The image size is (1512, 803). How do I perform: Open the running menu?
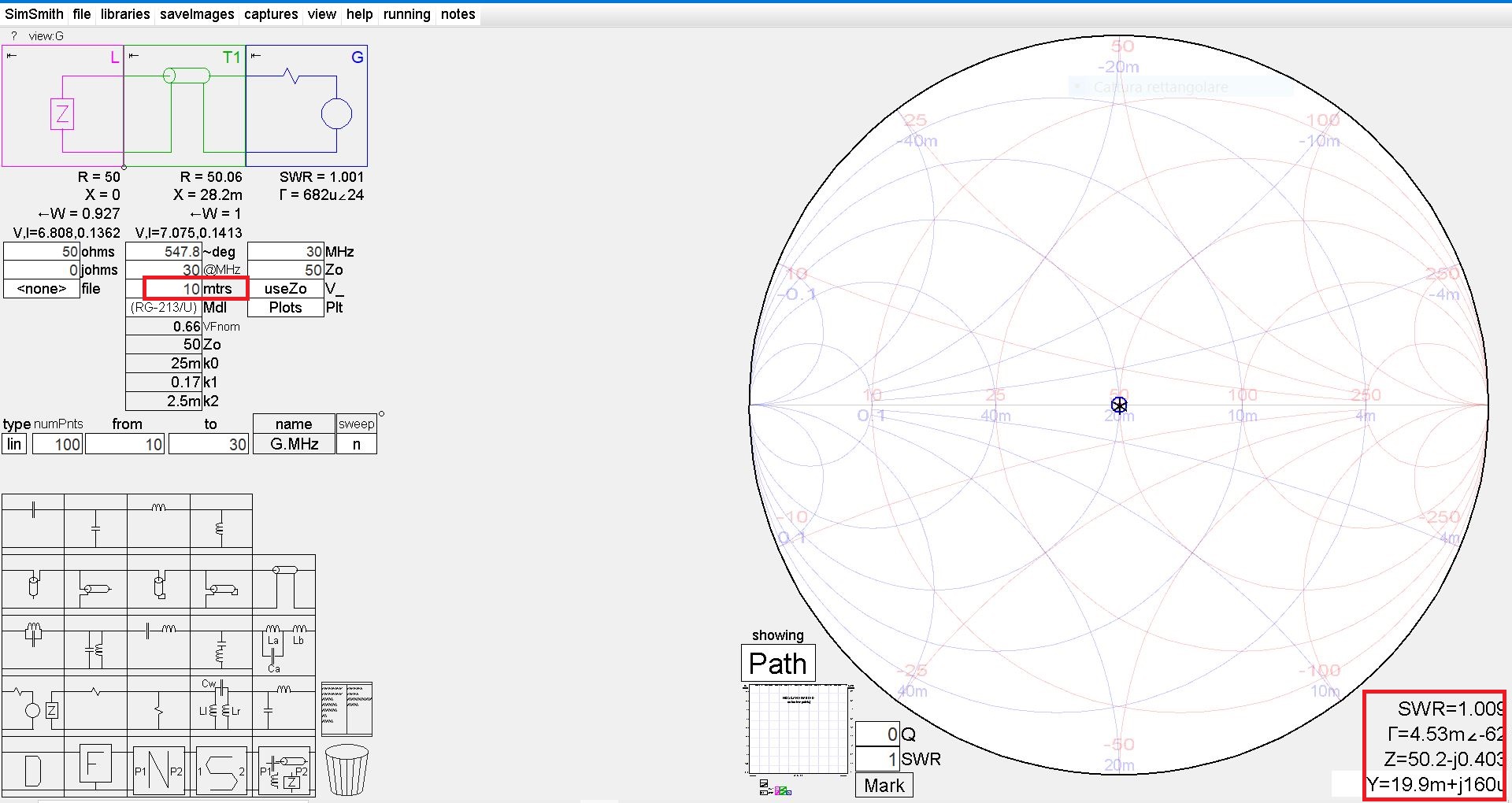pos(407,14)
